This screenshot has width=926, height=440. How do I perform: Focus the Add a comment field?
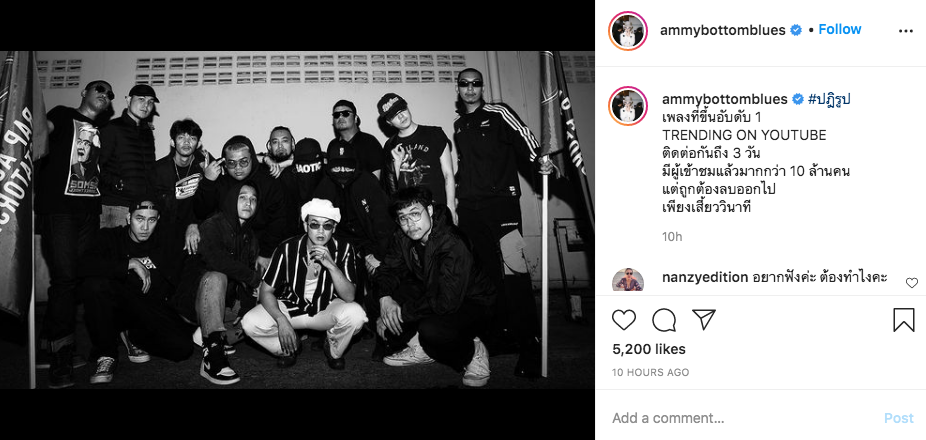pos(741,418)
